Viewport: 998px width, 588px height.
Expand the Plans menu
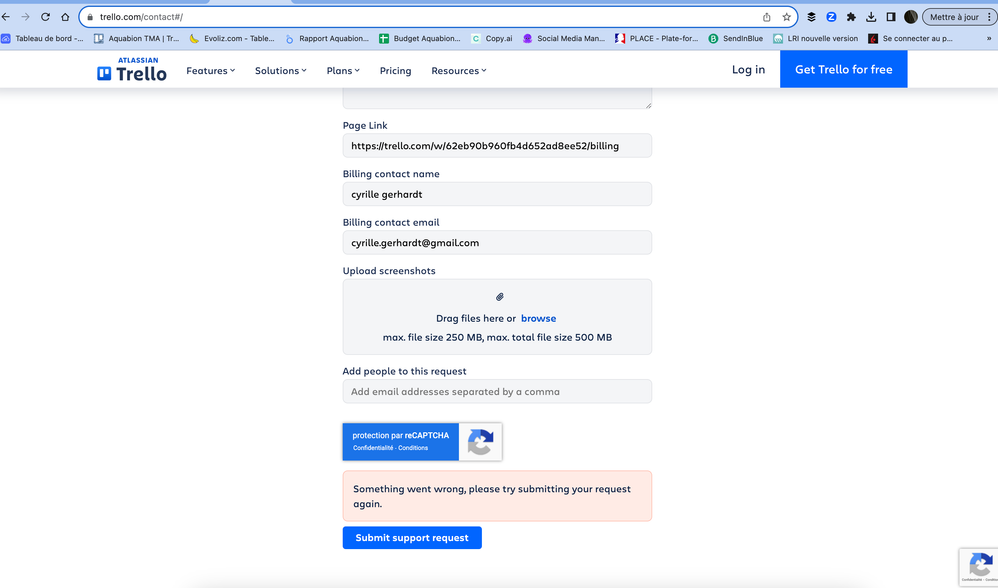(x=343, y=71)
